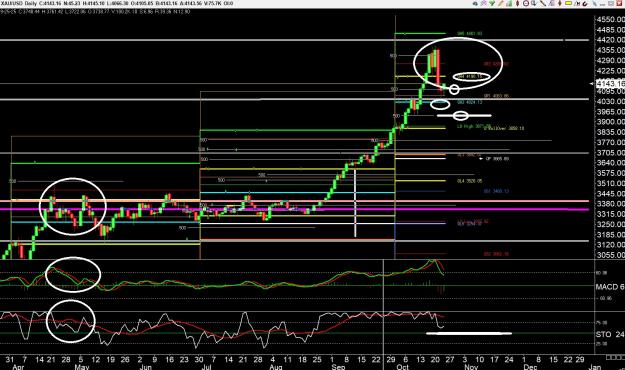Click the May month label on time axis
625x370 pixels.
pyautogui.click(x=82, y=367)
